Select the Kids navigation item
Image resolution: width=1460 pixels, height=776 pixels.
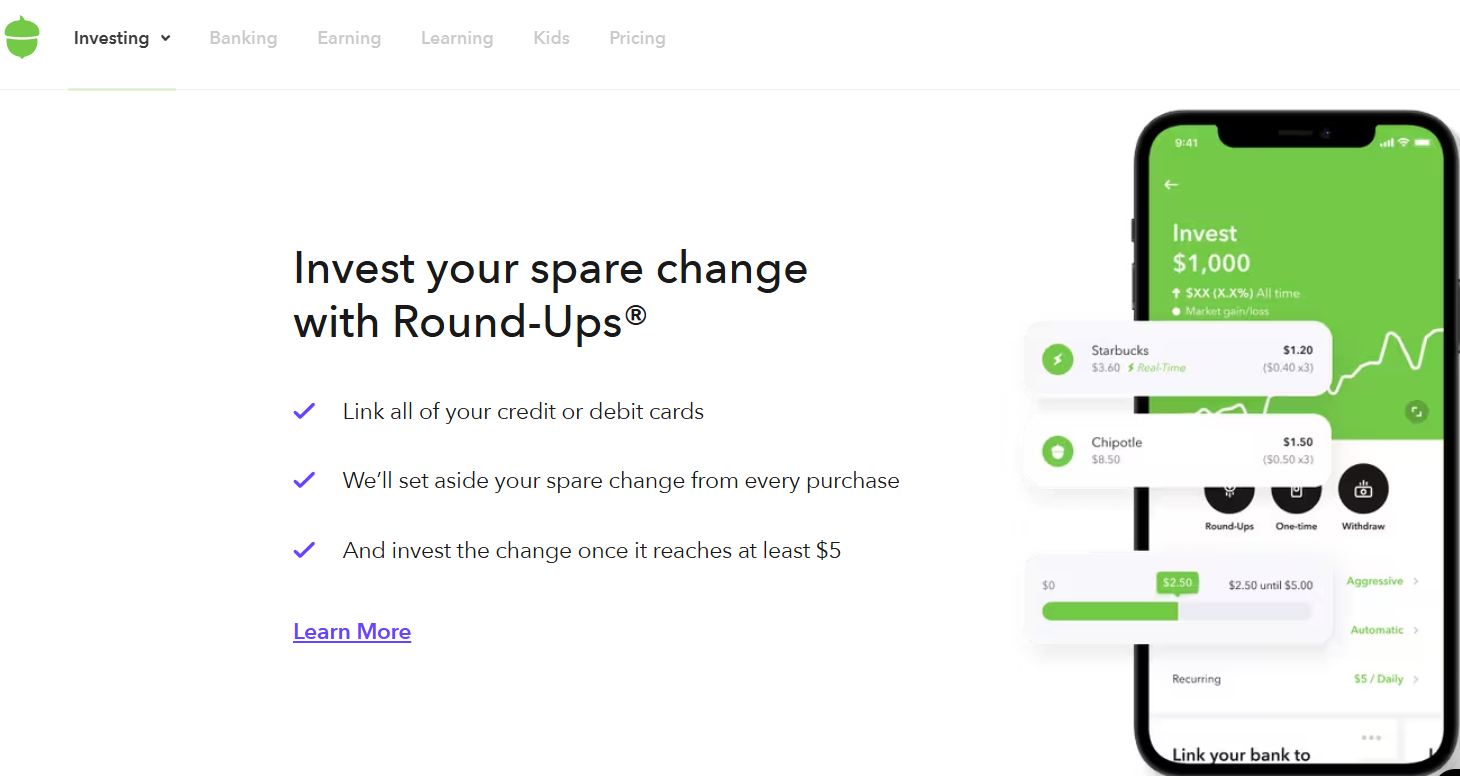(x=551, y=38)
